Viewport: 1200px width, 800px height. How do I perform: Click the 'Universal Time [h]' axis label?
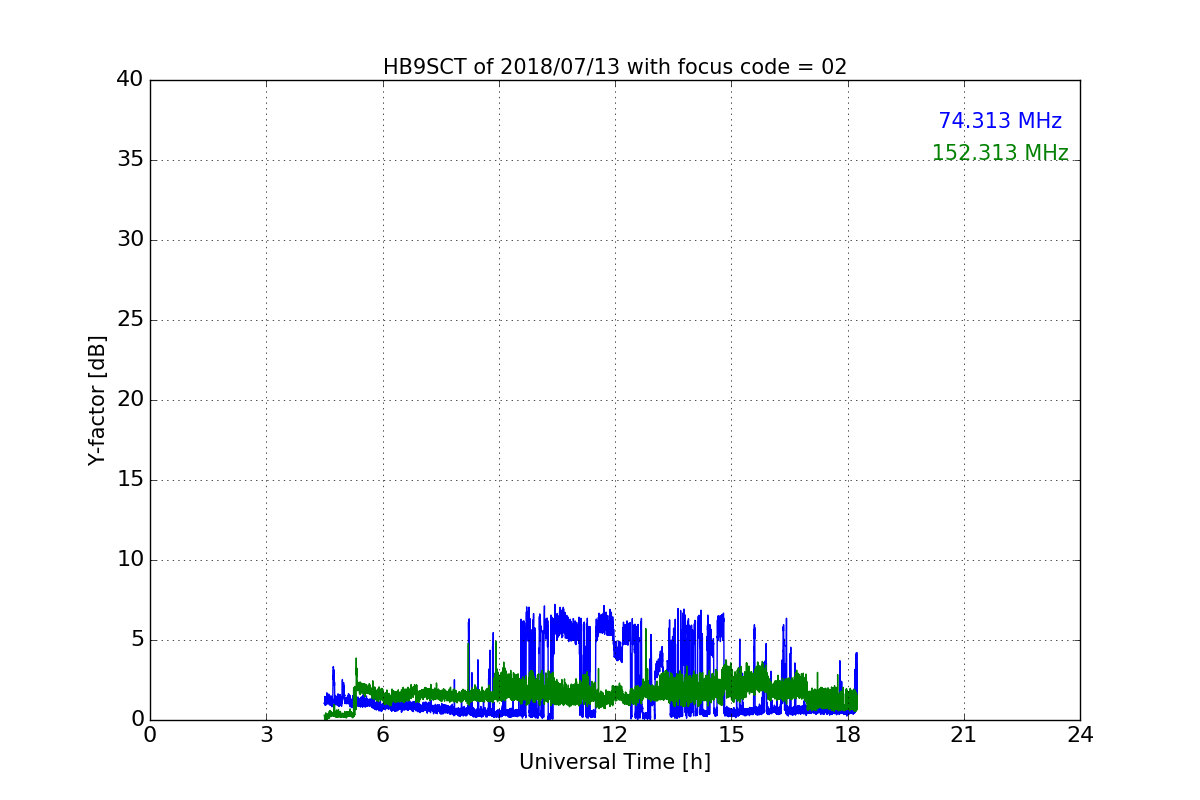[615, 762]
